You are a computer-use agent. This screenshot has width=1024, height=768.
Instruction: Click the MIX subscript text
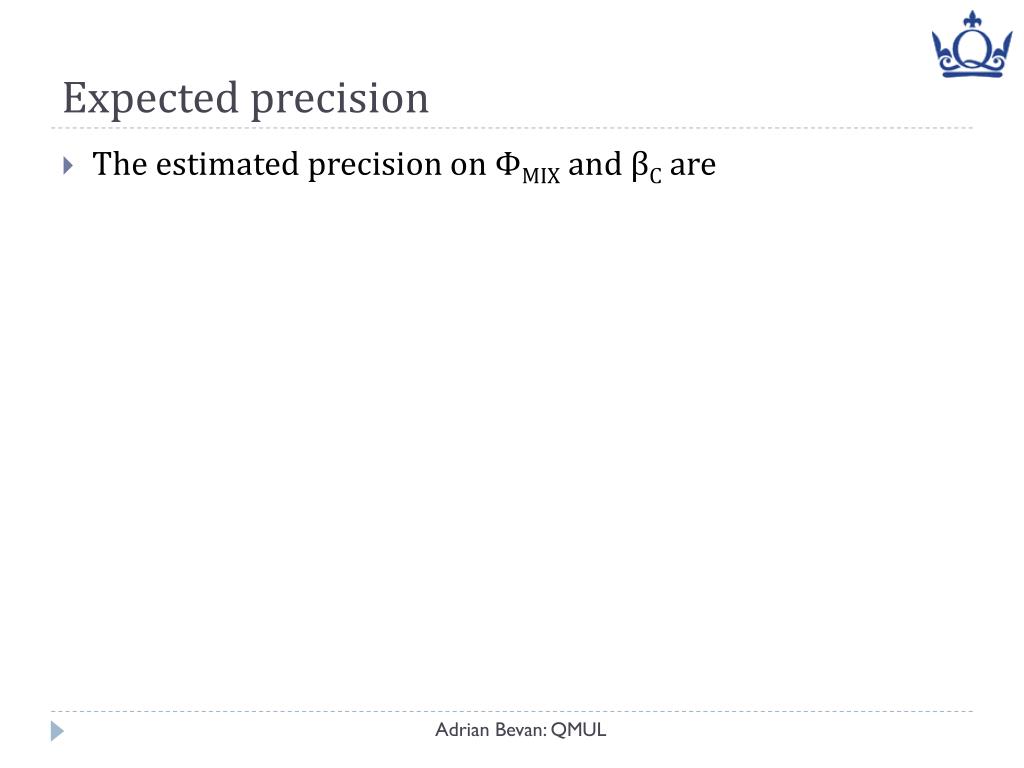click(x=541, y=176)
